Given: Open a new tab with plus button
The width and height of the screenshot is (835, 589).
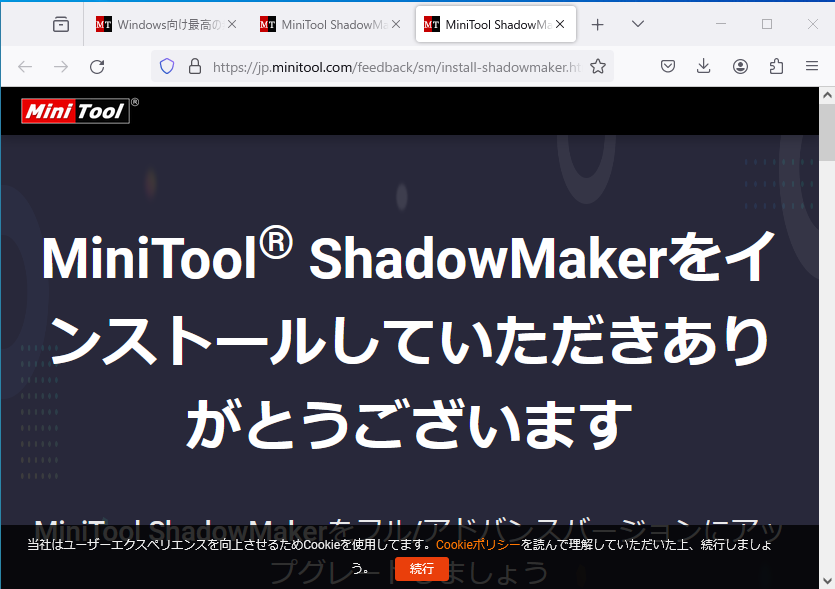Looking at the screenshot, I should (x=597, y=24).
